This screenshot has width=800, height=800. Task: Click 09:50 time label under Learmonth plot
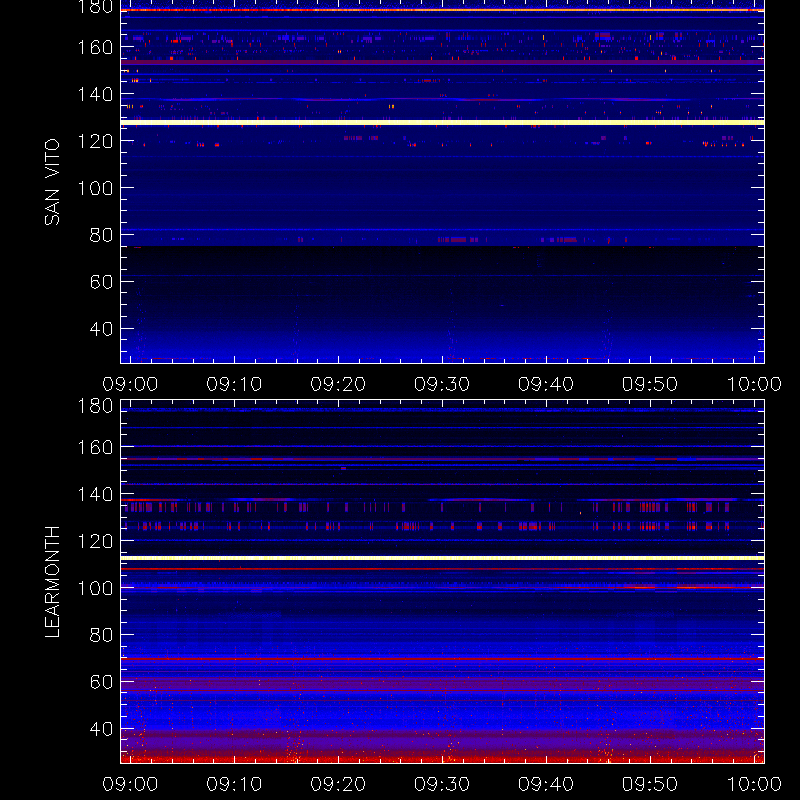point(649,784)
